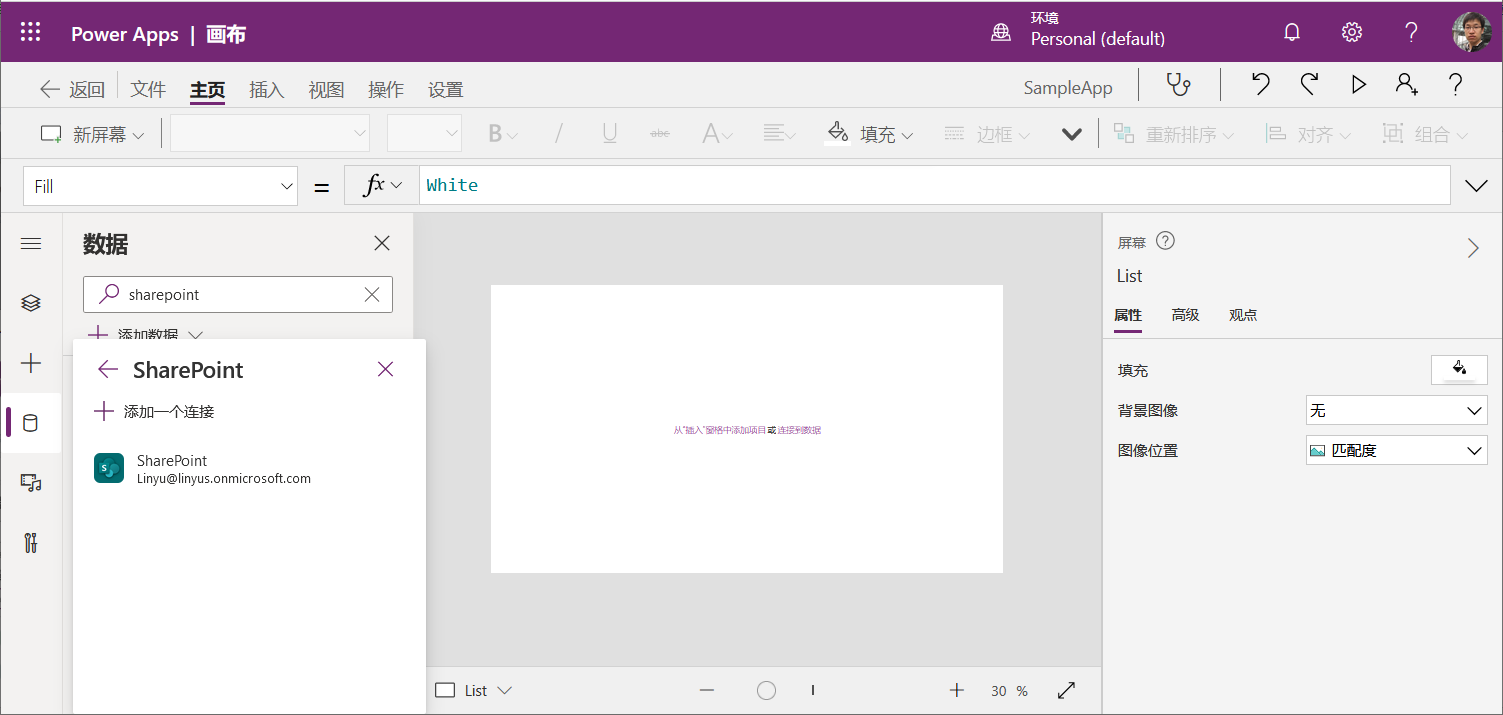
Task: Toggle the hamburger menu in left rail
Action: tap(31, 243)
